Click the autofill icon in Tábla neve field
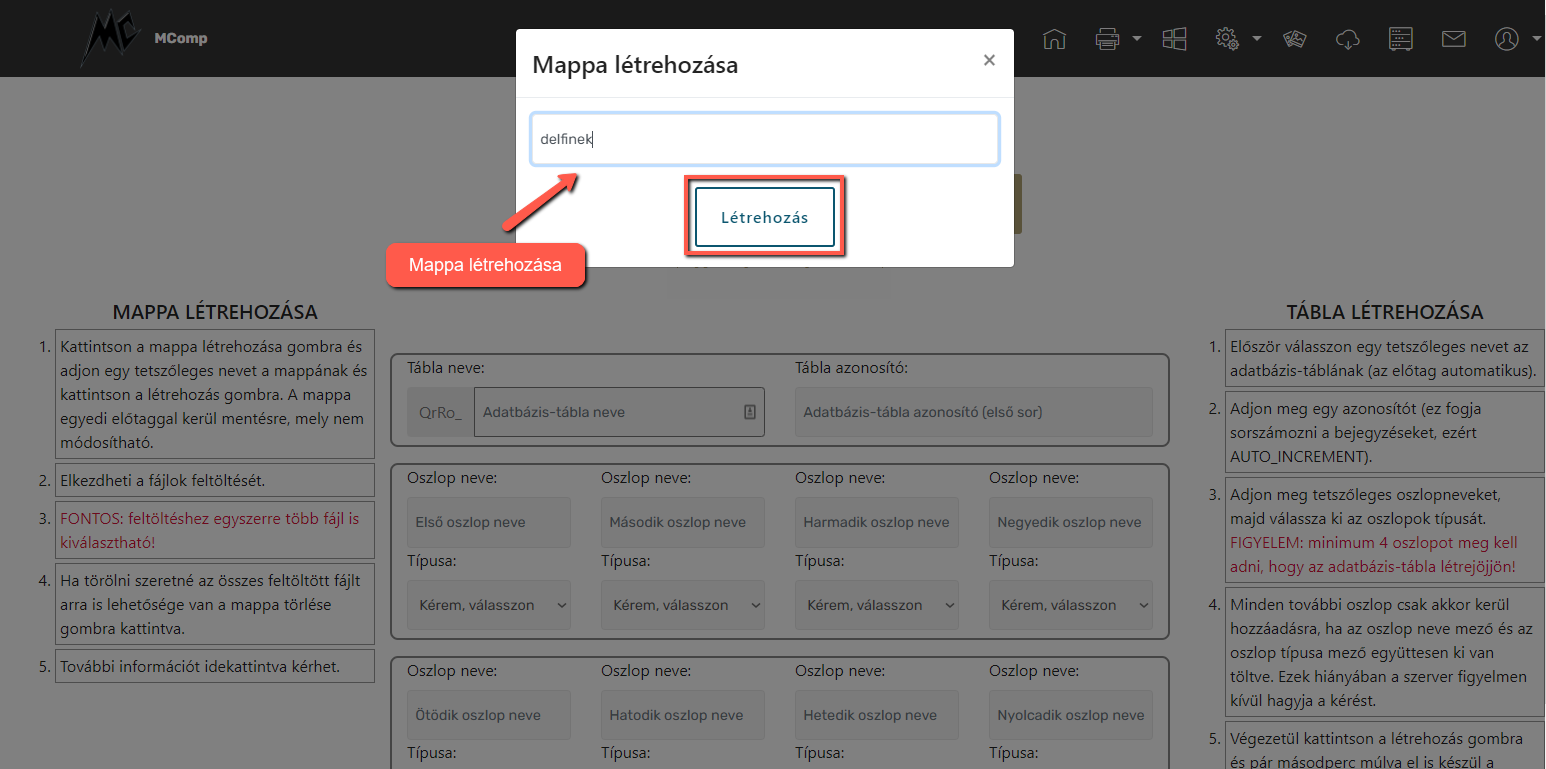This screenshot has width=1546, height=769. point(750,412)
